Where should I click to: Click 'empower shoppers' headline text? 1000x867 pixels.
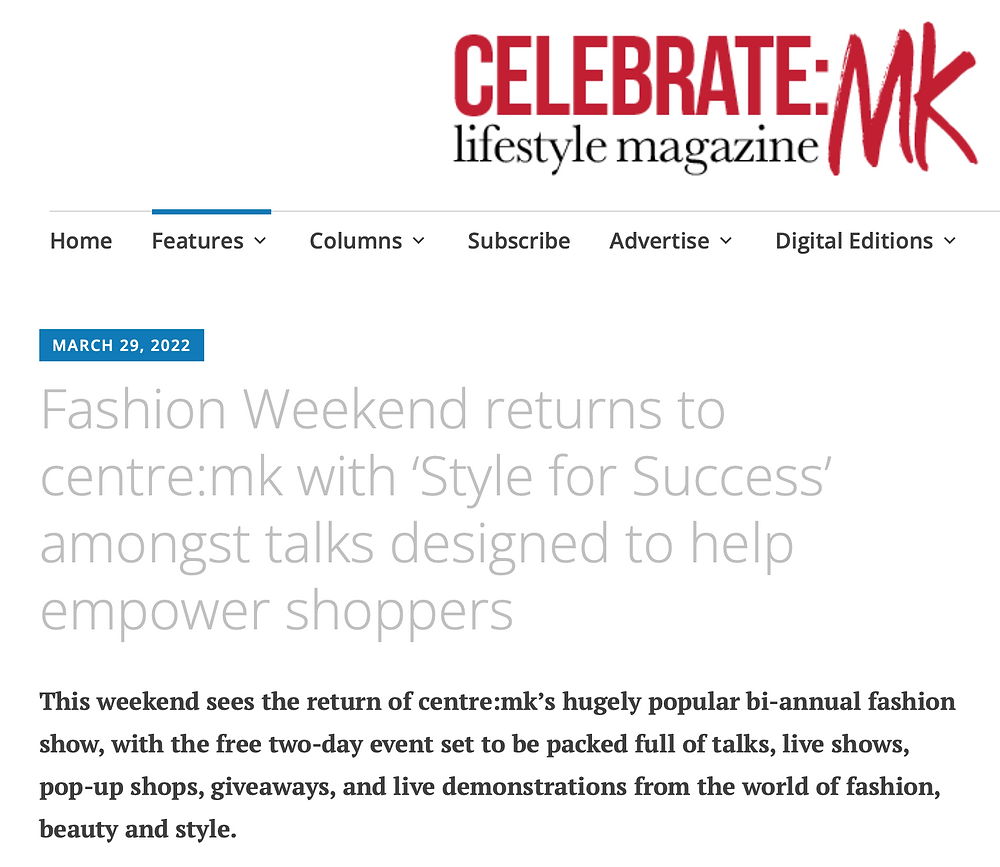277,611
